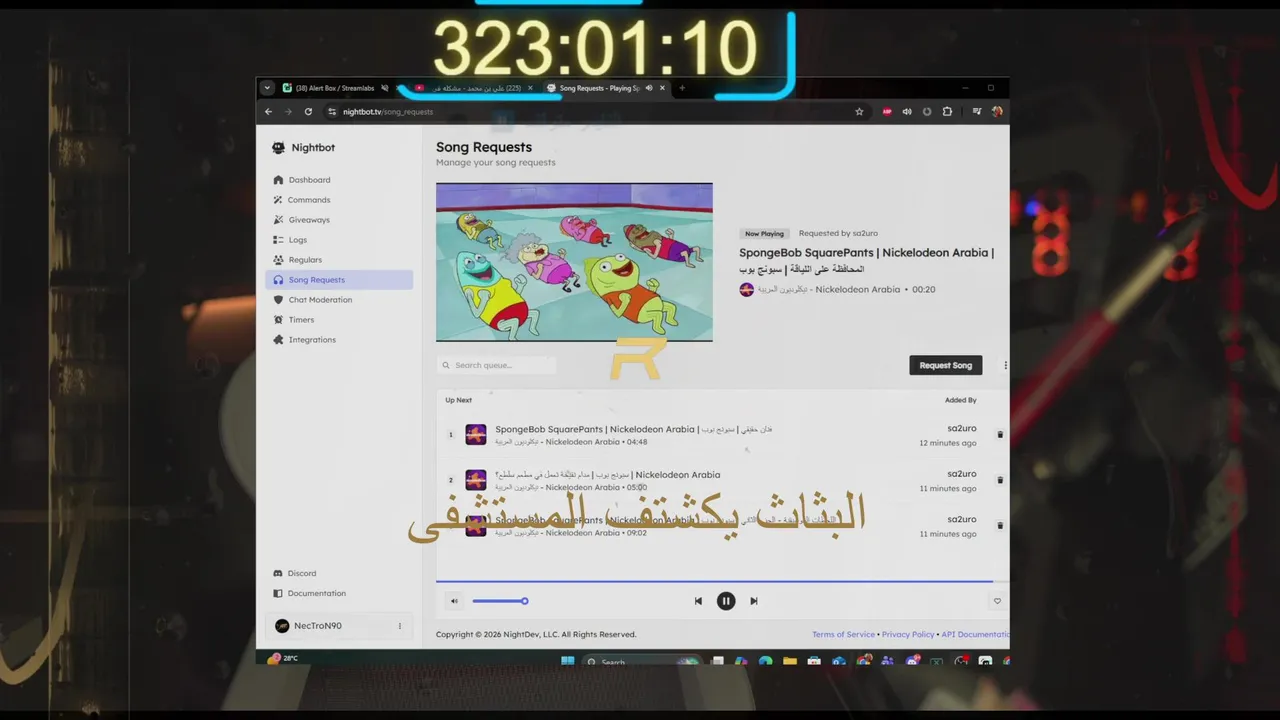The image size is (1280, 720).
Task: Open browser media controls icon
Action: 977,112
